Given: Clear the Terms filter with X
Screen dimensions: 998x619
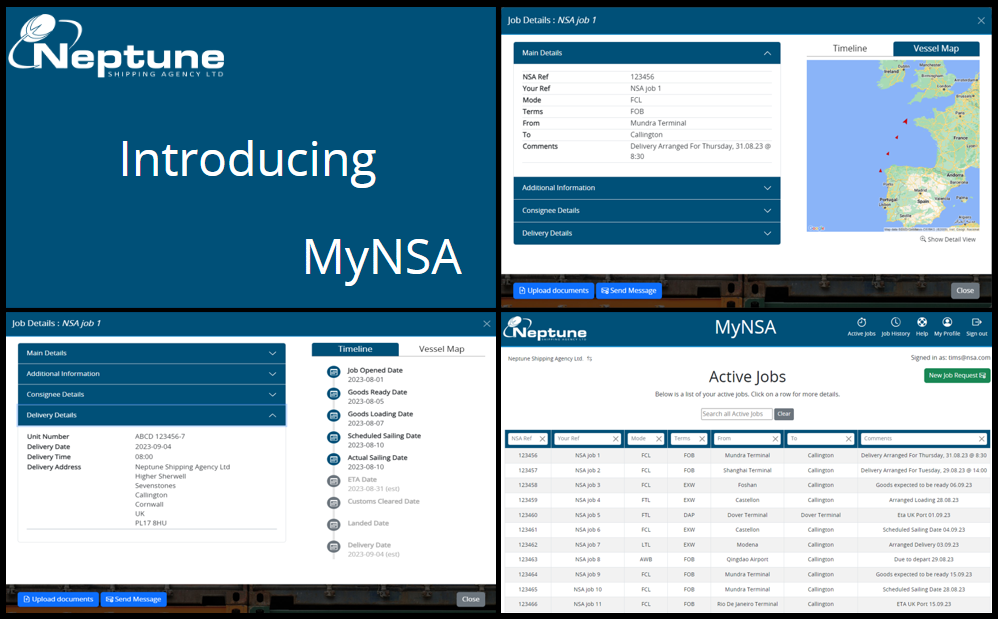Looking at the screenshot, I should (702, 439).
